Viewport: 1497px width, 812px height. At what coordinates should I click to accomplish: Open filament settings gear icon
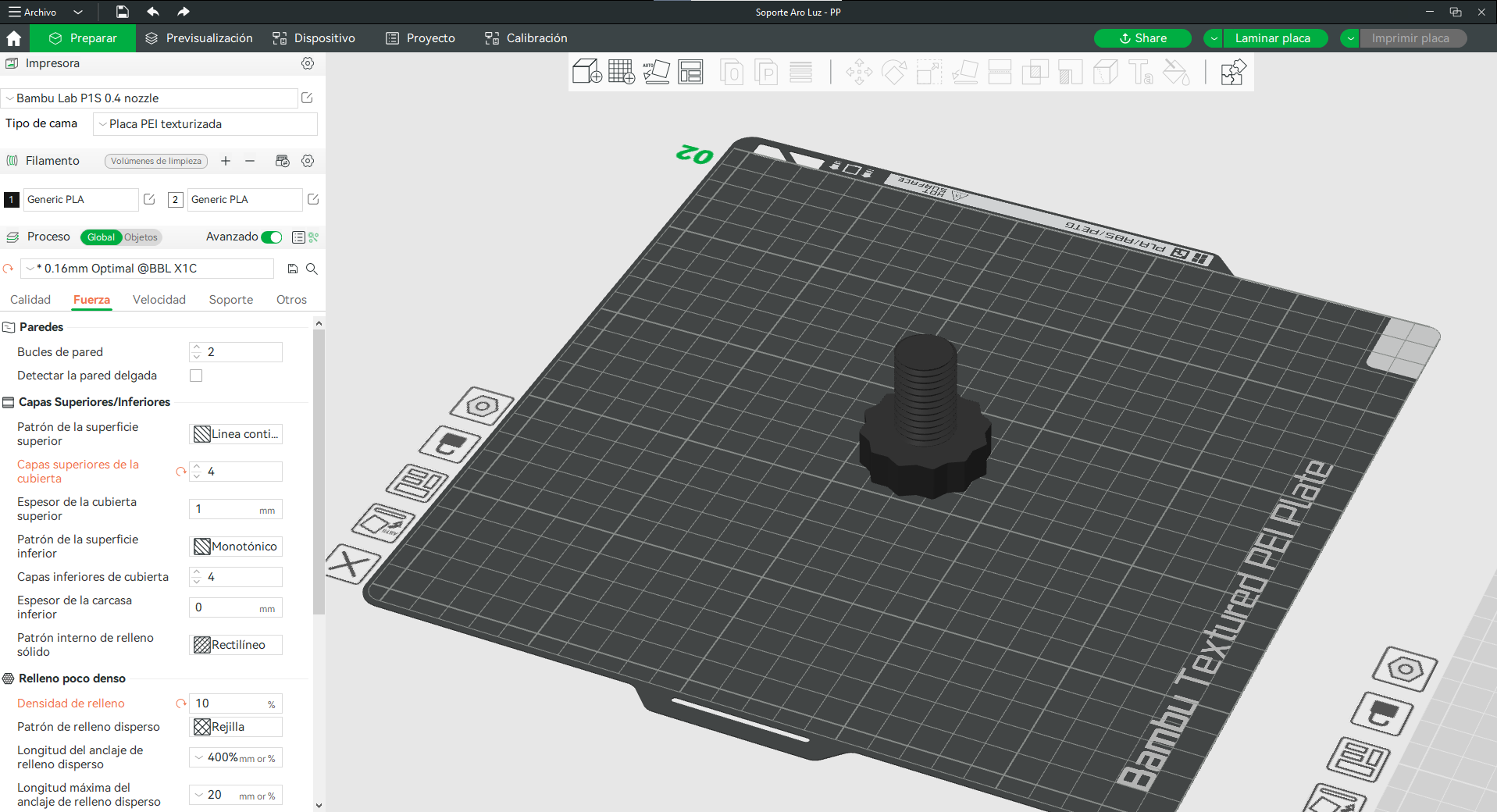(308, 161)
